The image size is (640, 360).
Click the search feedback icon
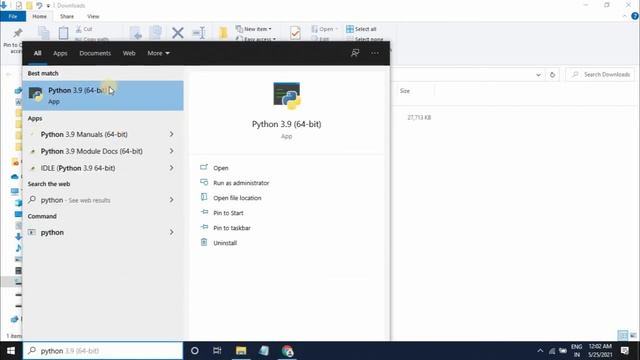point(355,53)
